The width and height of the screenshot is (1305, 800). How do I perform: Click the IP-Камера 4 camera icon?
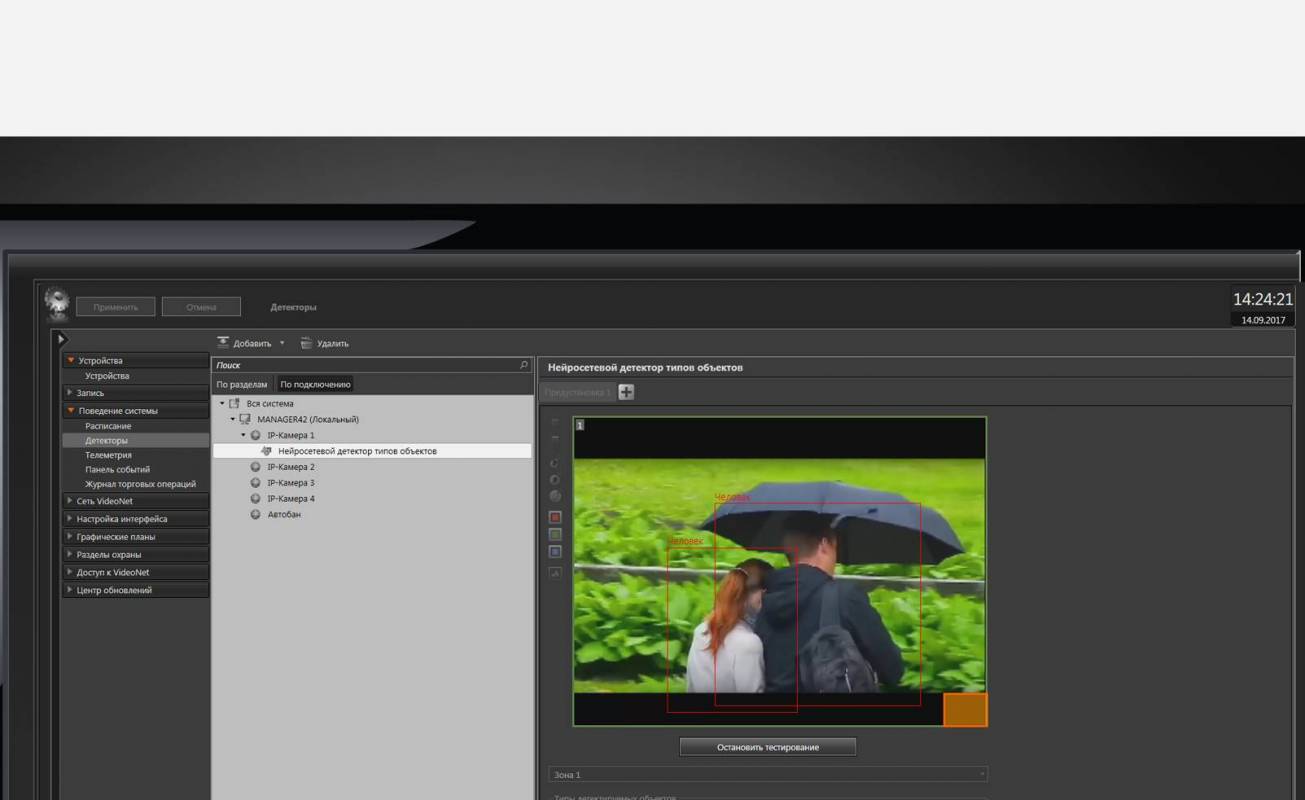pyautogui.click(x=256, y=498)
